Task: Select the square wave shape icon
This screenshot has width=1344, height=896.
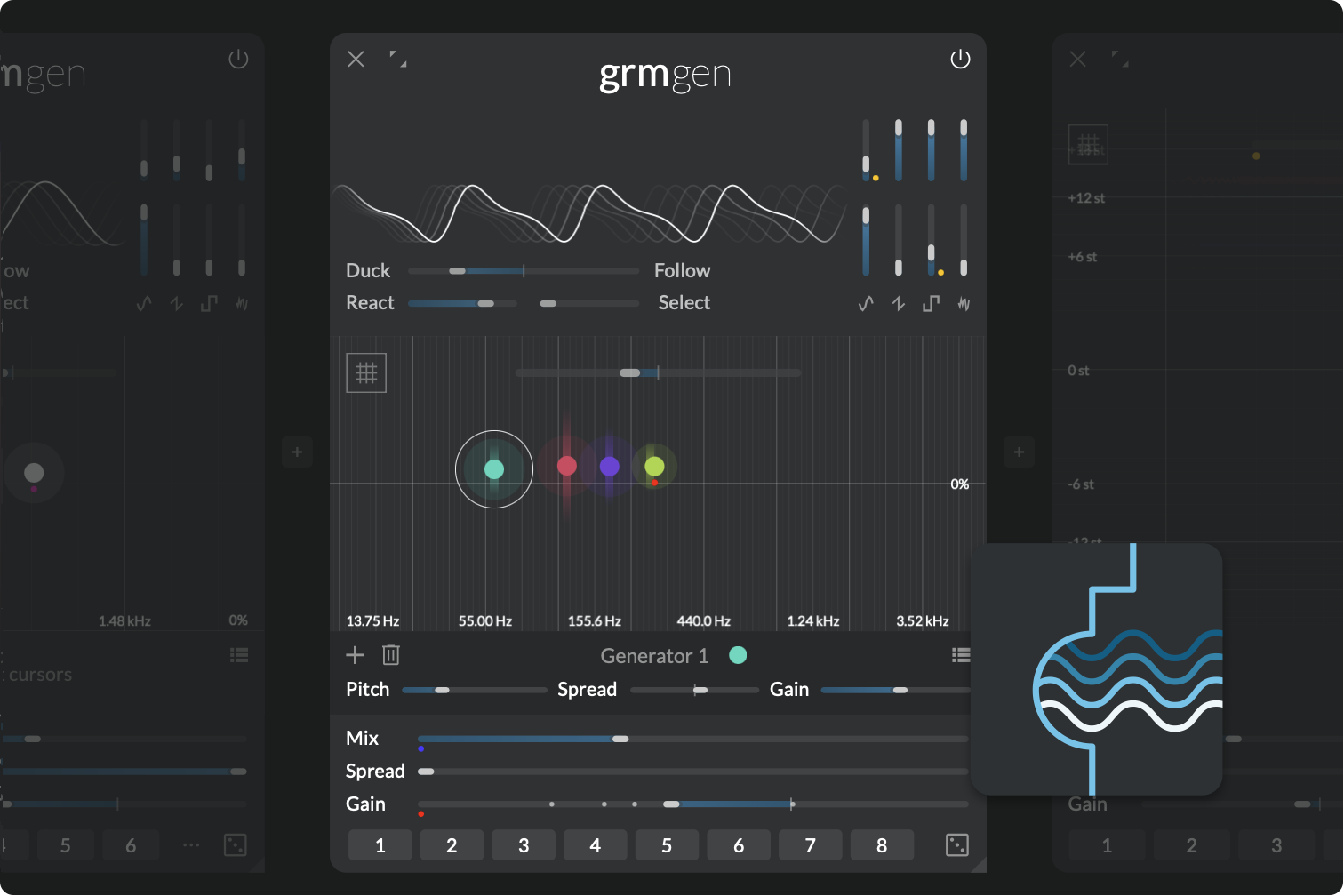Action: [931, 304]
